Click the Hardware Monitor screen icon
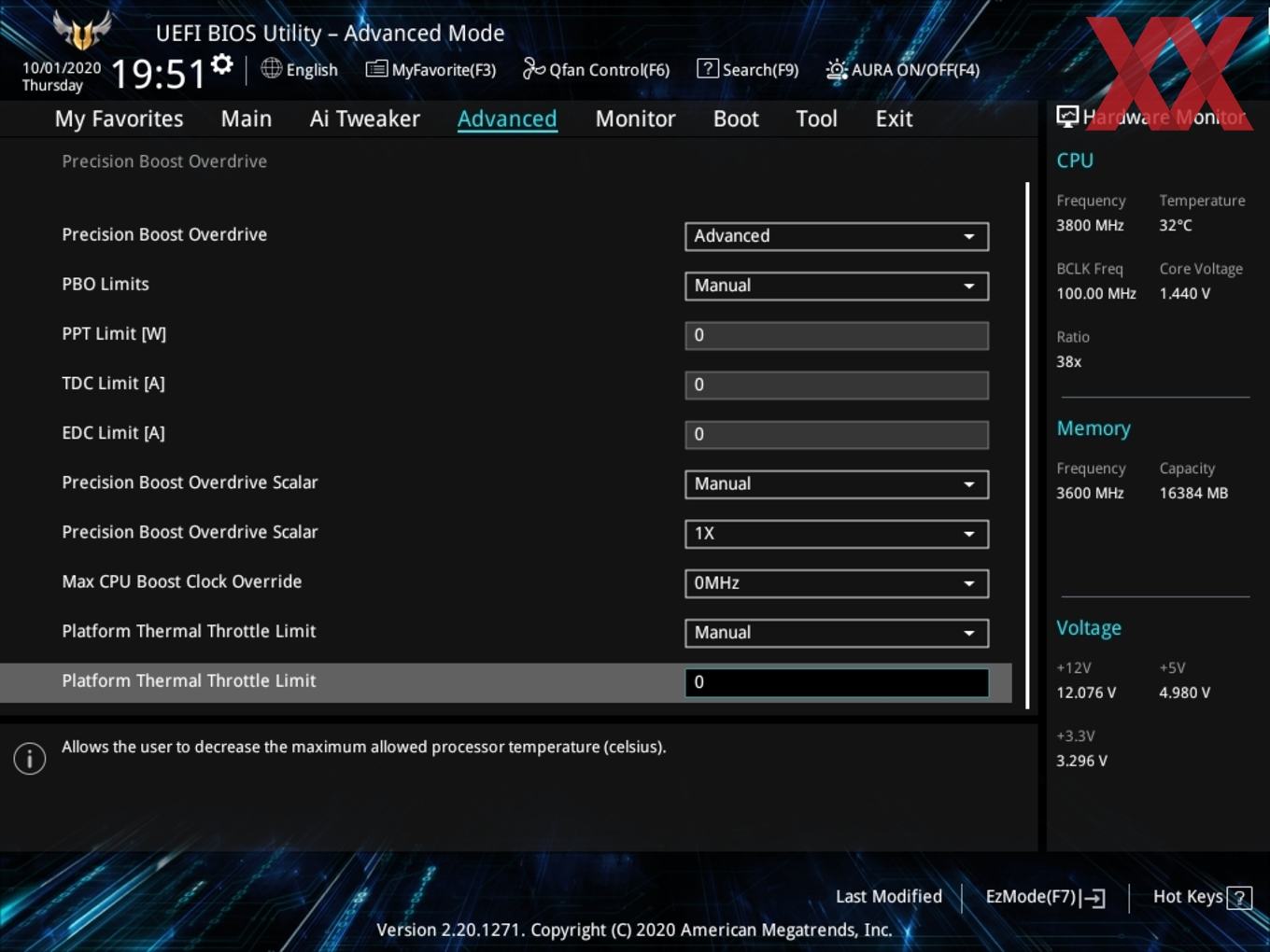1270x952 pixels. click(1067, 117)
